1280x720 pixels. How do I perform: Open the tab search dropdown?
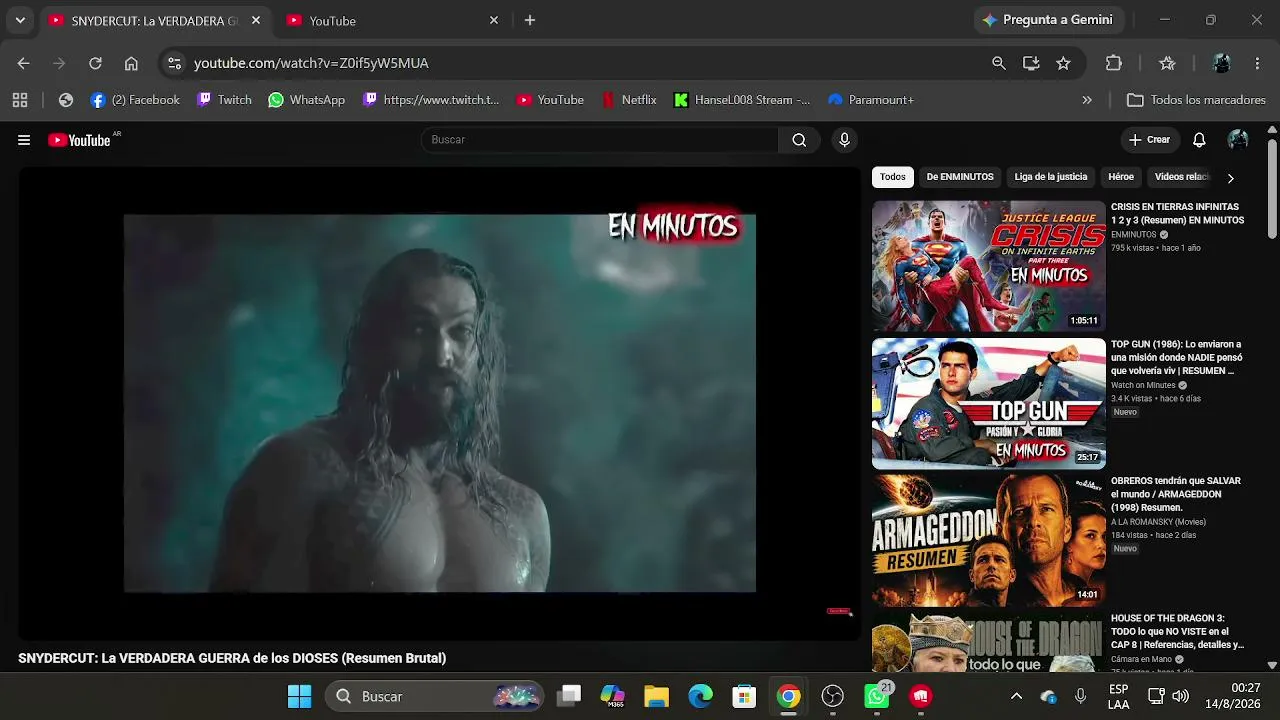pos(20,20)
